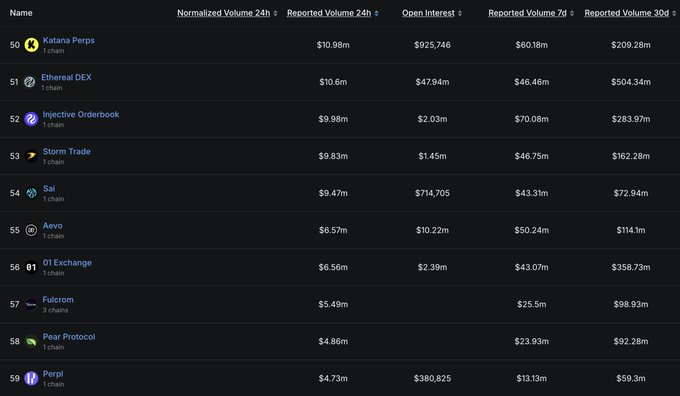
Task: Select Sai 24h volume $9.47m
Action: [333, 193]
